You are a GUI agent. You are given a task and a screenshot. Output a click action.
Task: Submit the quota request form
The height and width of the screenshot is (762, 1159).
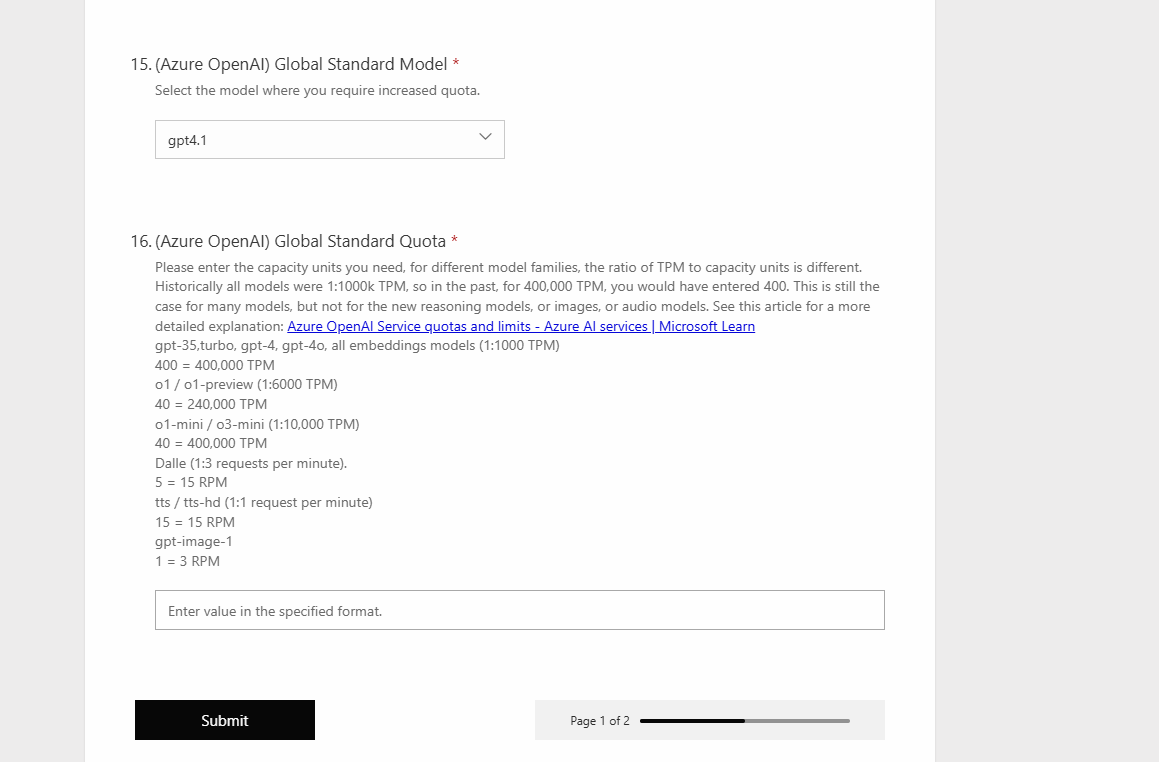[x=225, y=720]
